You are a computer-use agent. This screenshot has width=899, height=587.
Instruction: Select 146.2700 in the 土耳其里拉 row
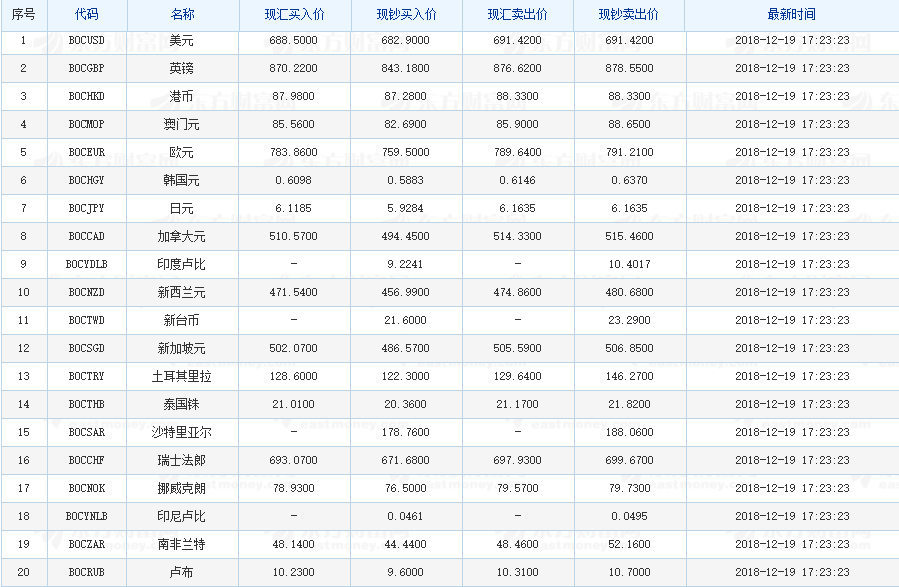[630, 377]
